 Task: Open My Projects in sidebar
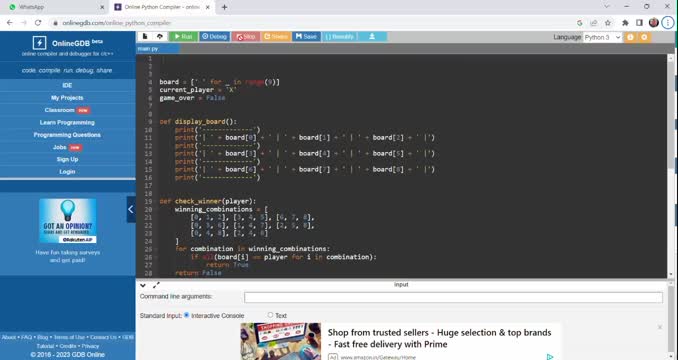[67, 98]
